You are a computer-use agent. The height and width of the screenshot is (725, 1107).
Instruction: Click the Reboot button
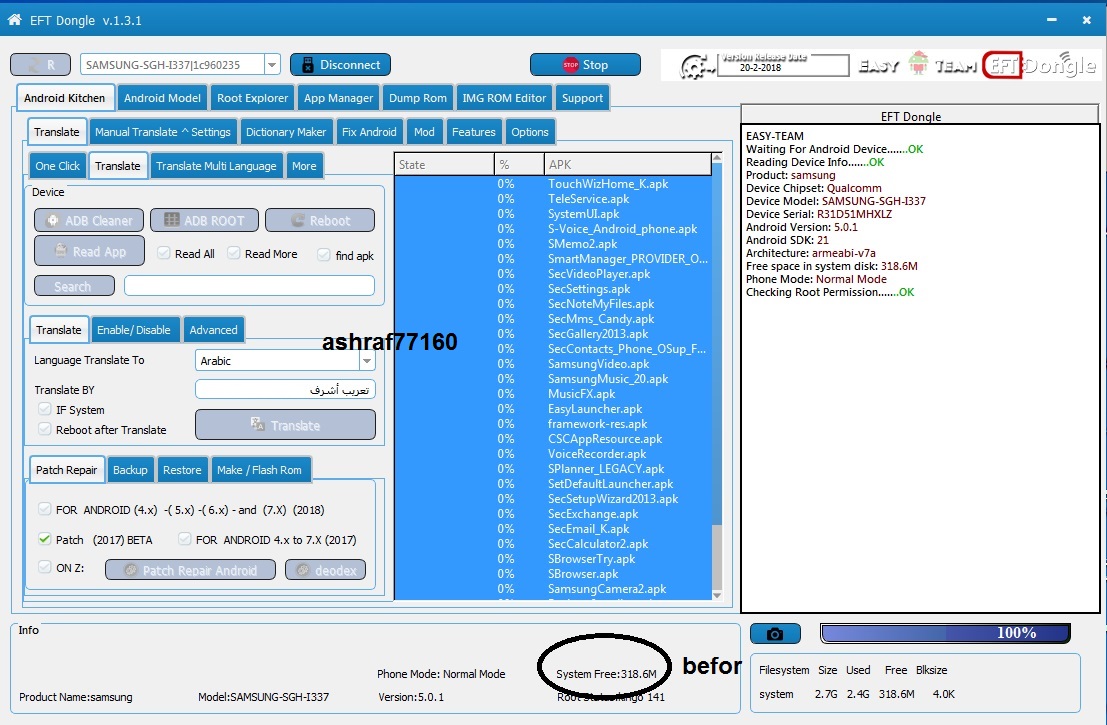coord(320,220)
